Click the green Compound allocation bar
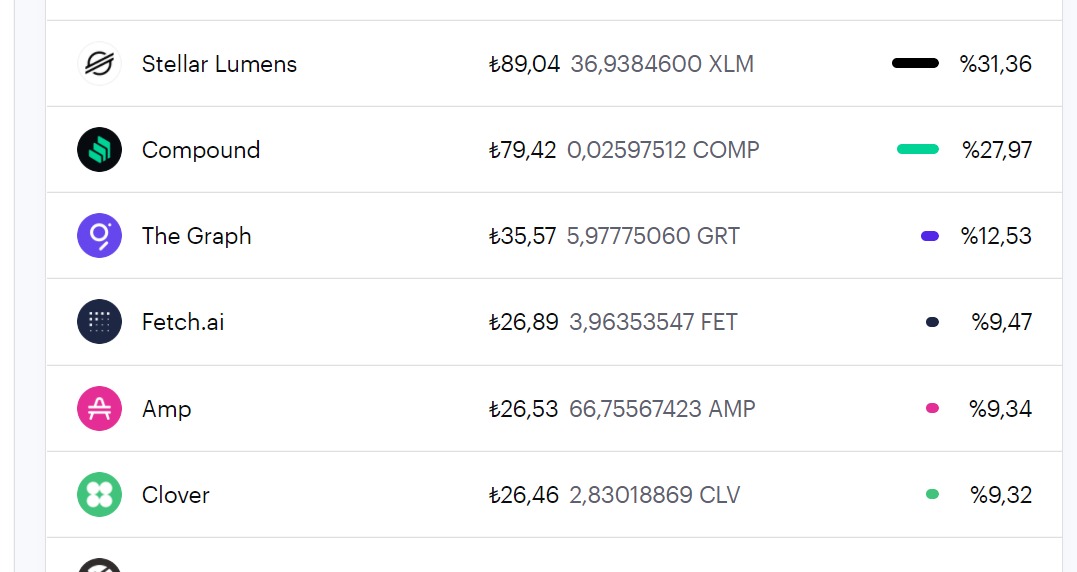 918,149
